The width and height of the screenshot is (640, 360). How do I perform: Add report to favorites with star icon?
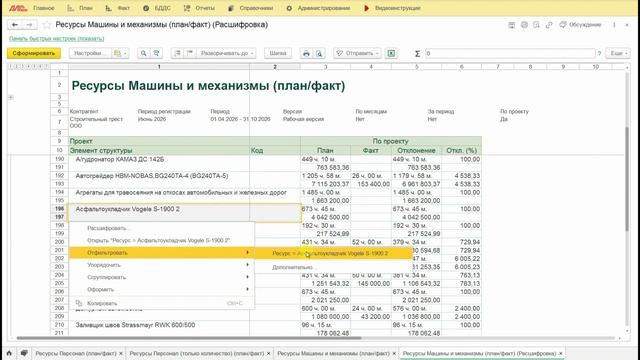[x=47, y=25]
